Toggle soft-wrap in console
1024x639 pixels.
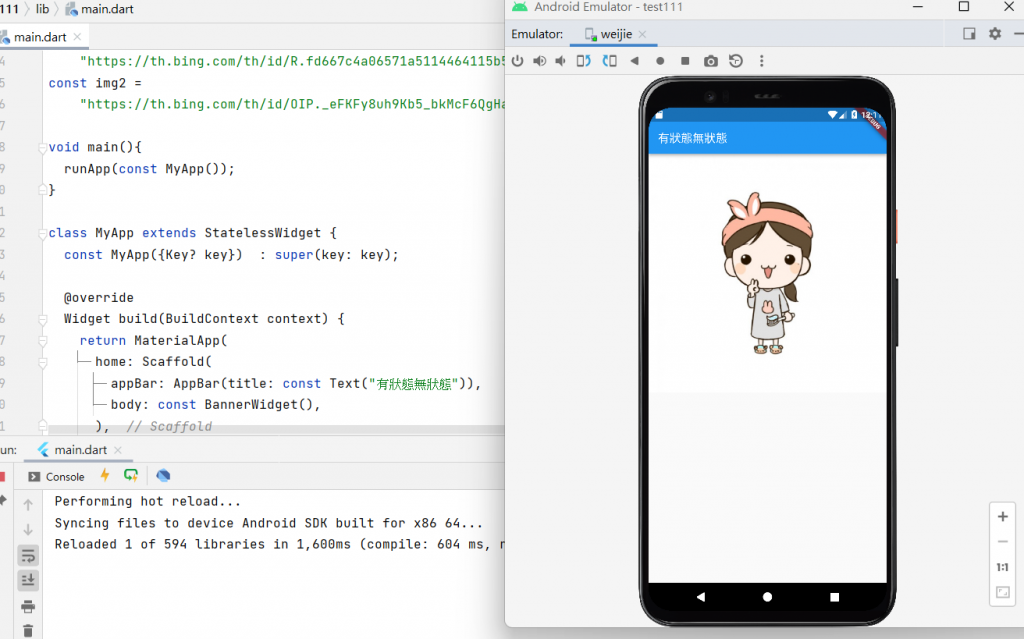[x=28, y=556]
